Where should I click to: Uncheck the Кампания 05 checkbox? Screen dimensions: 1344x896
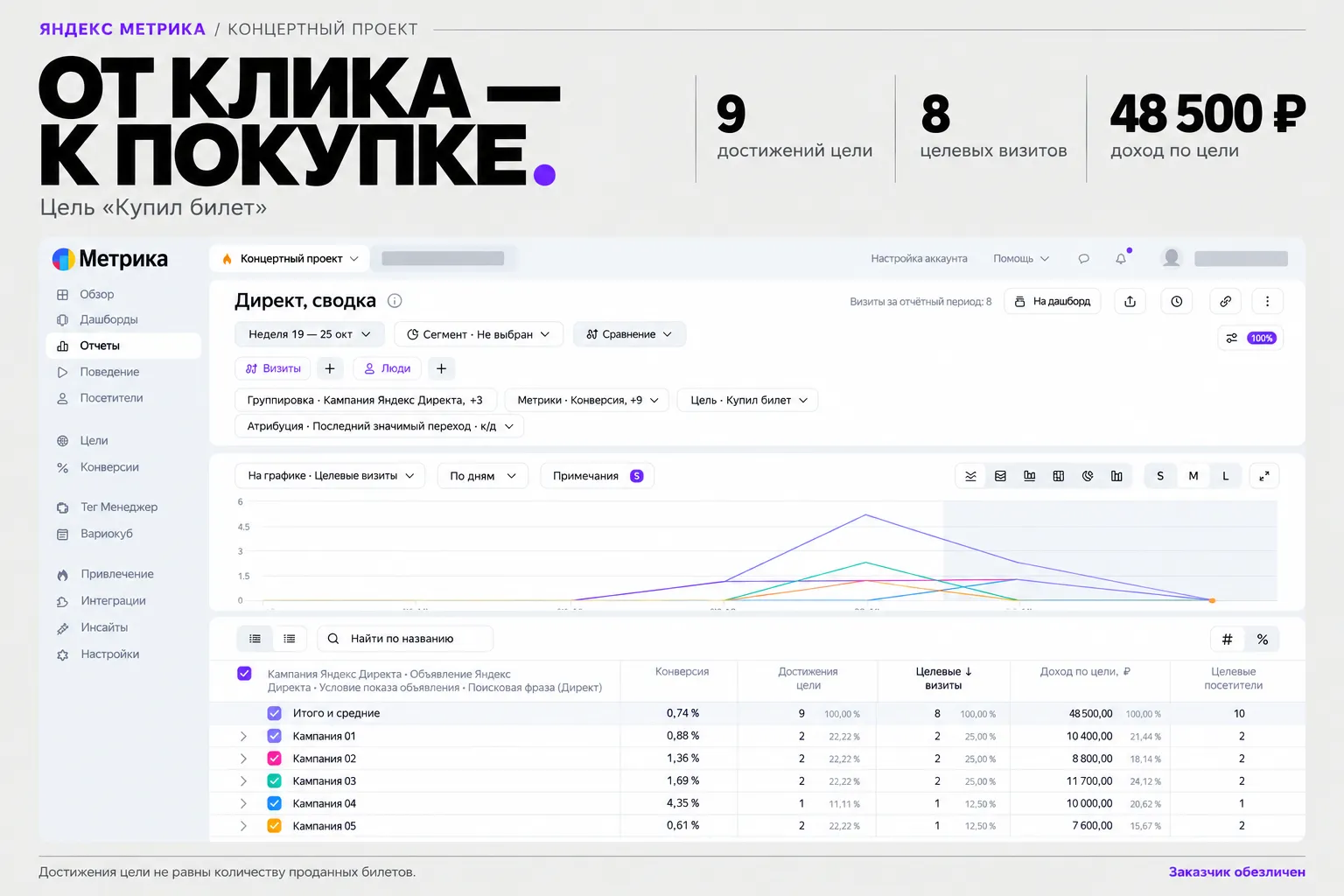274,826
